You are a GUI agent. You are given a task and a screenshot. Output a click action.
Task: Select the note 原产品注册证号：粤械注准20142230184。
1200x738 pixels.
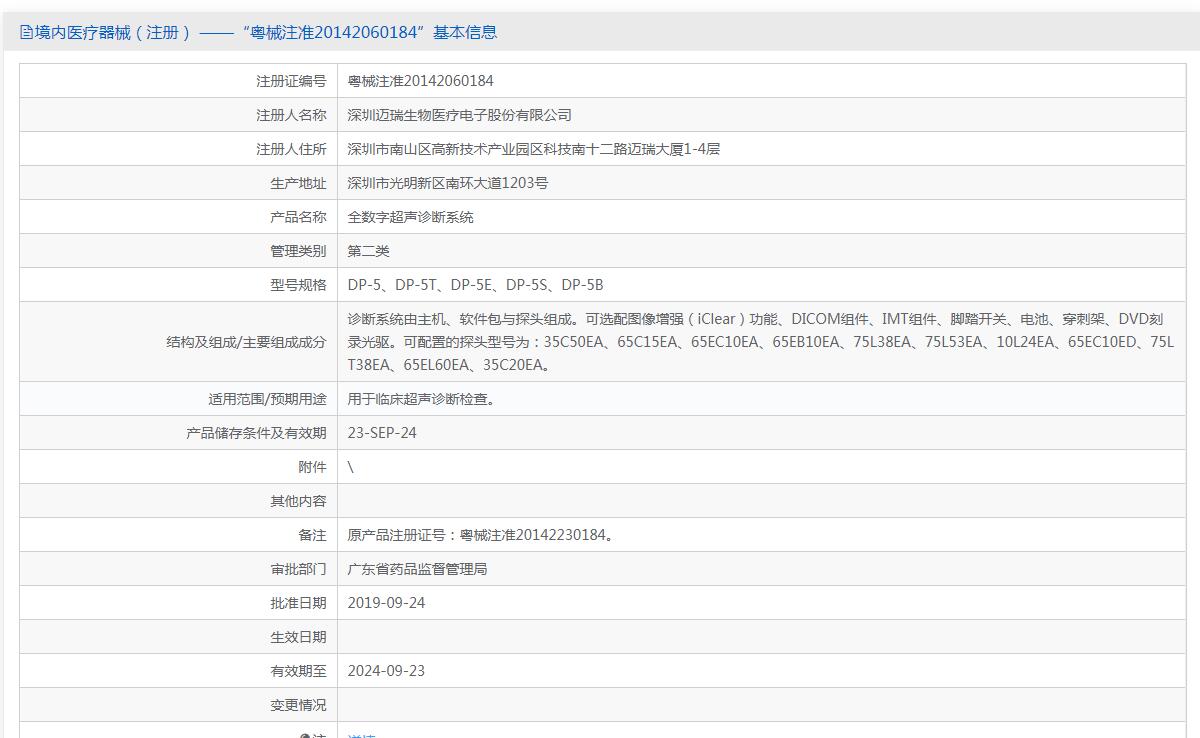(x=481, y=535)
